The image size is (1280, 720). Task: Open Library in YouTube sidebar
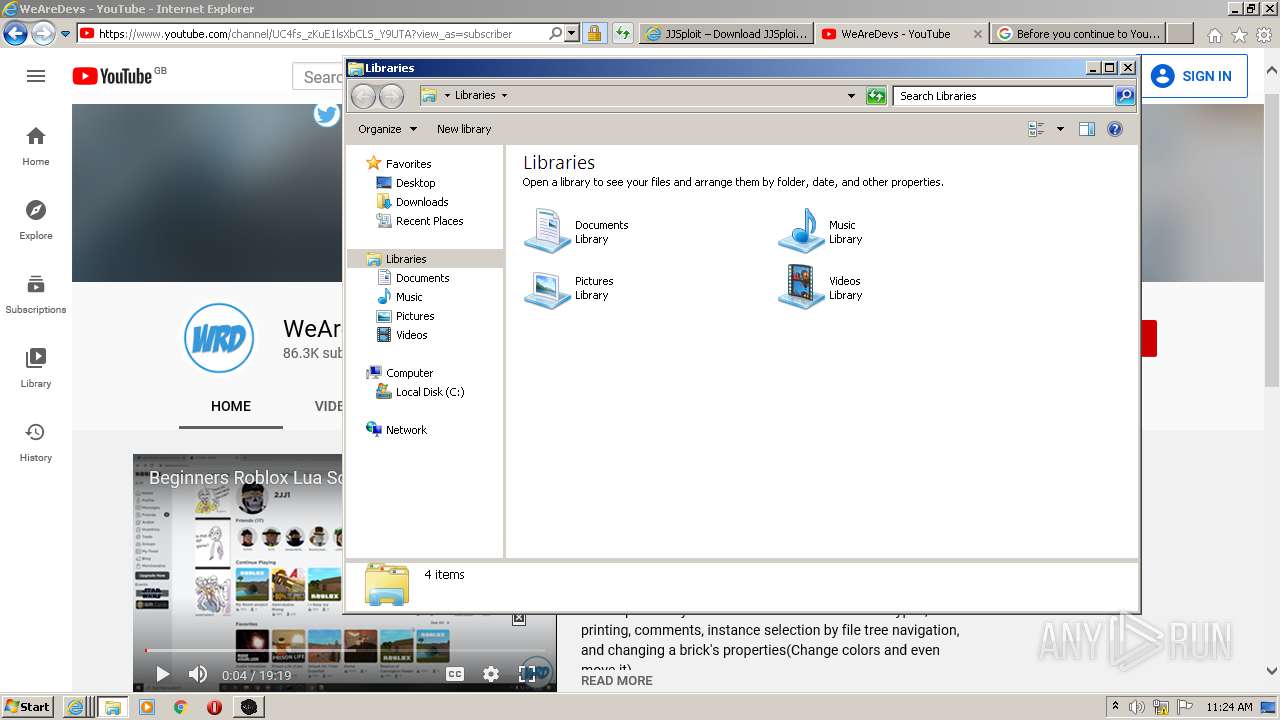click(36, 368)
